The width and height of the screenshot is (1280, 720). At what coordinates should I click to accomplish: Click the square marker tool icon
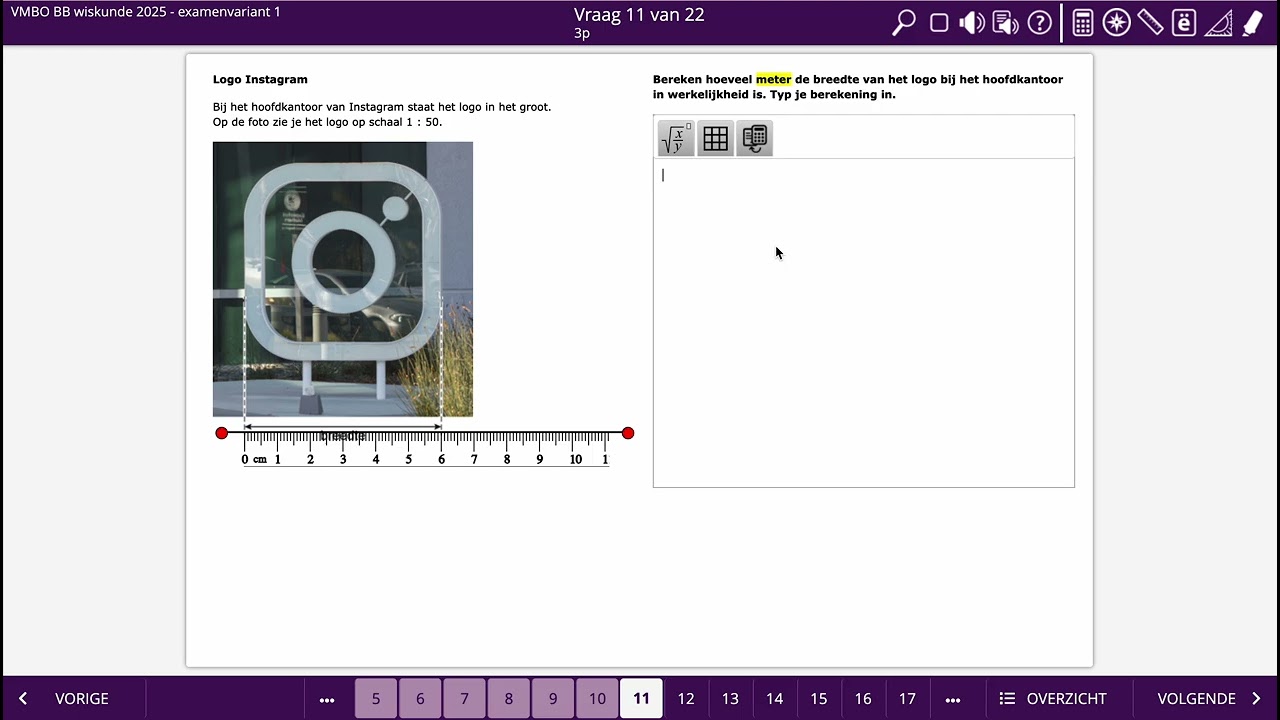click(x=939, y=23)
